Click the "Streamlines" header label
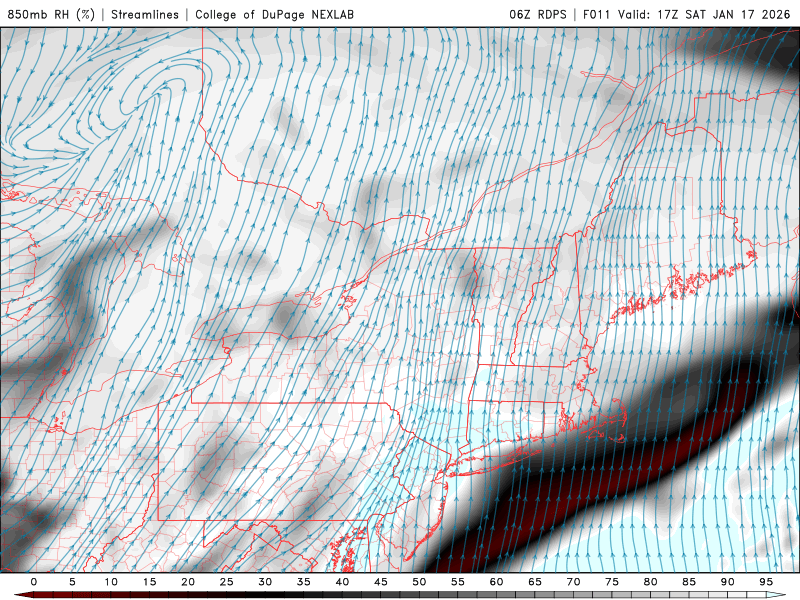Image resolution: width=800 pixels, height=600 pixels. [145, 14]
